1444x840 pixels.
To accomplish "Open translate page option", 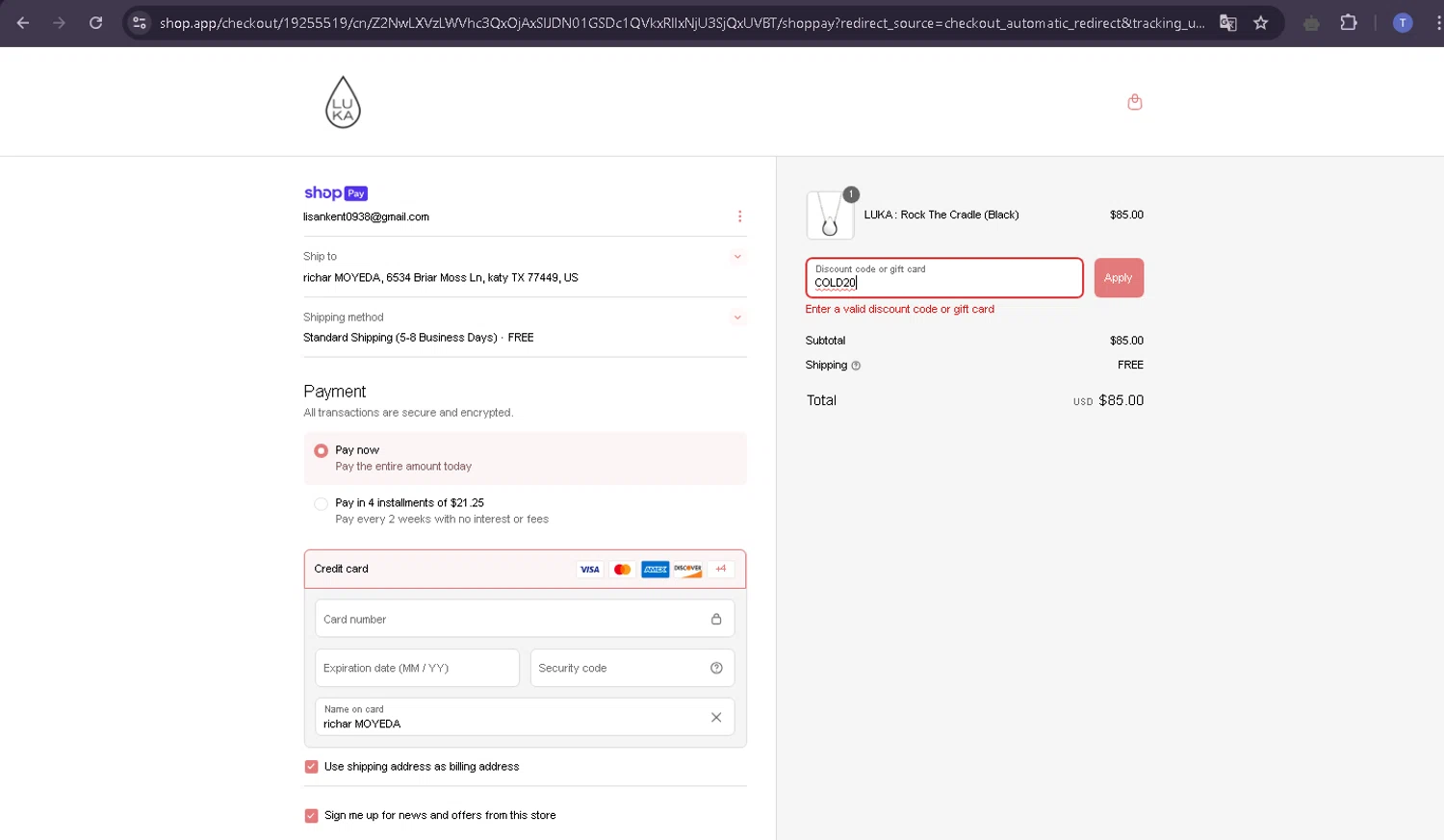I will coord(1228,23).
